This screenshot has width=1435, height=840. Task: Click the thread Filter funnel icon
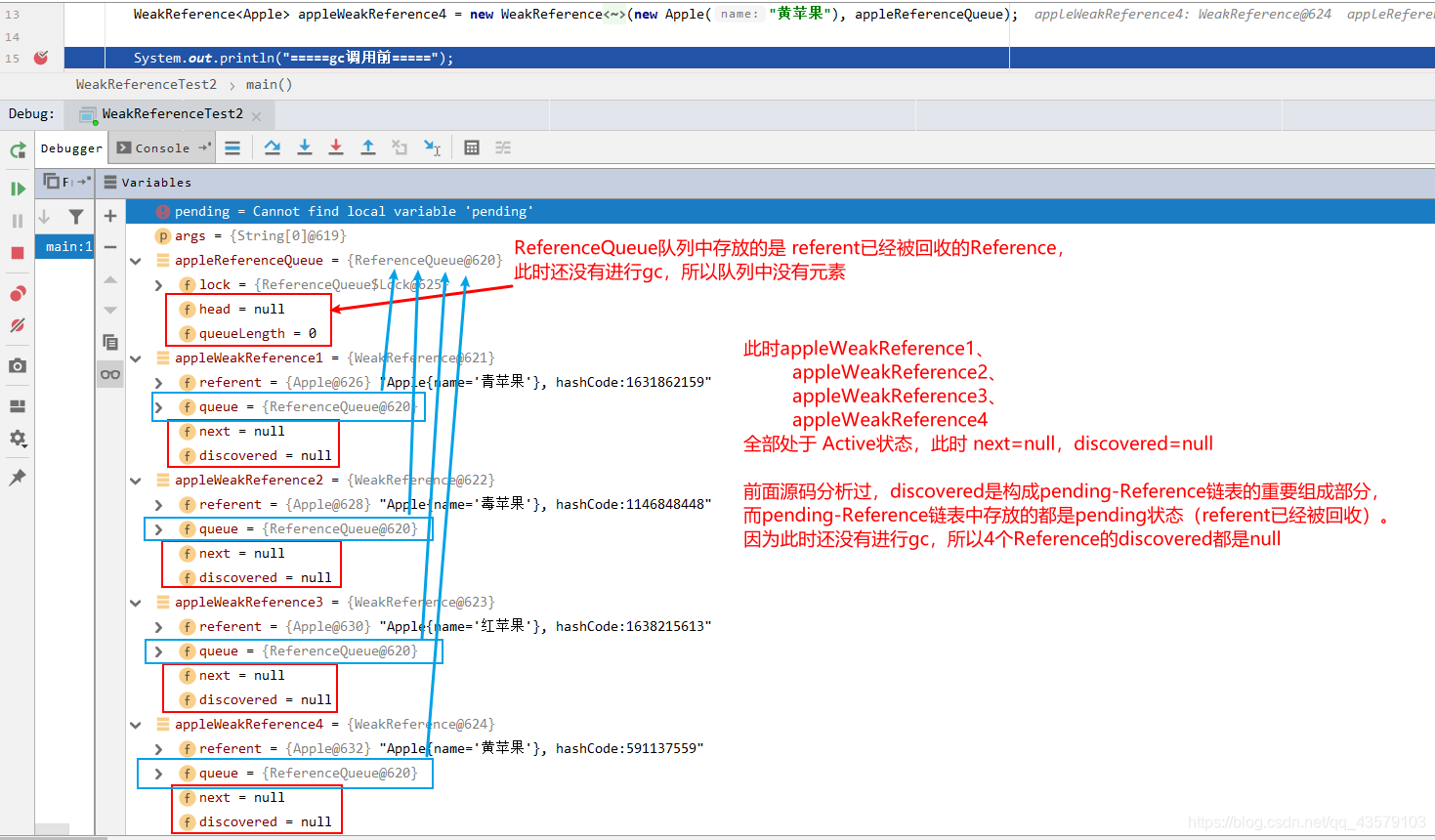pyautogui.click(x=76, y=217)
